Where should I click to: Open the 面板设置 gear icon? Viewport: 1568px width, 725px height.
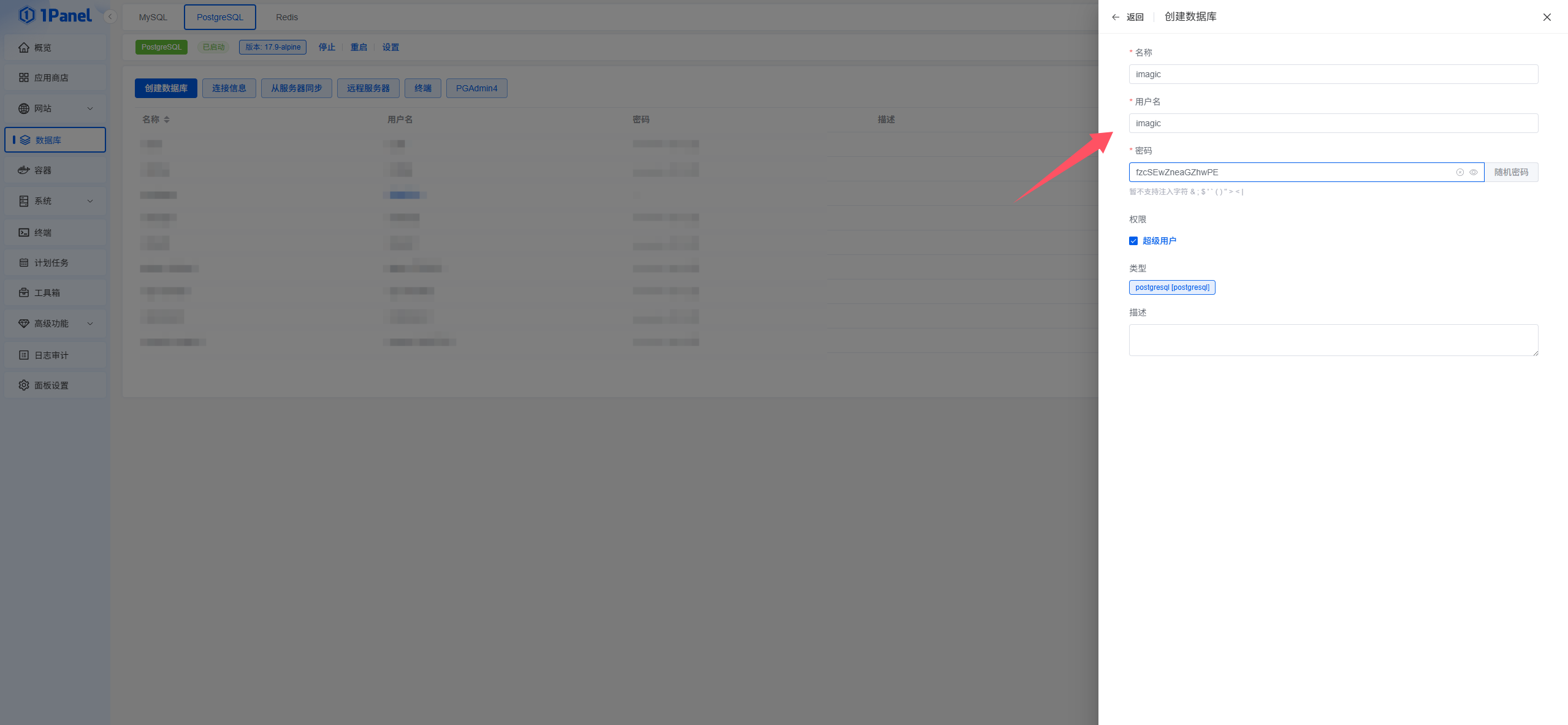(24, 385)
